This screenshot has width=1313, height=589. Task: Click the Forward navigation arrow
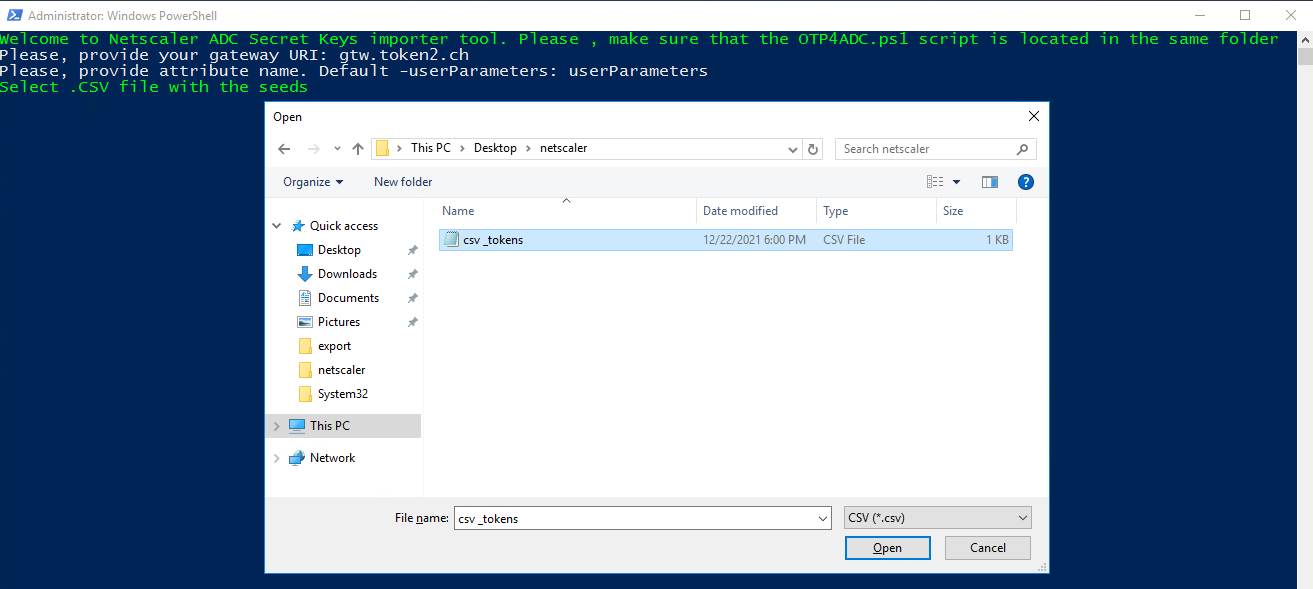[x=314, y=149]
